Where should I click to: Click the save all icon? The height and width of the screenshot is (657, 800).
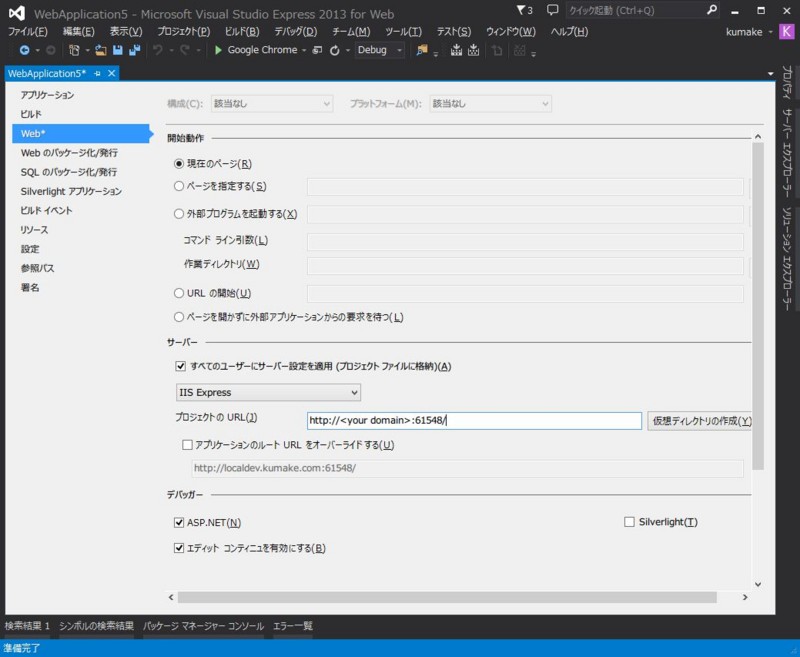pyautogui.click(x=135, y=50)
